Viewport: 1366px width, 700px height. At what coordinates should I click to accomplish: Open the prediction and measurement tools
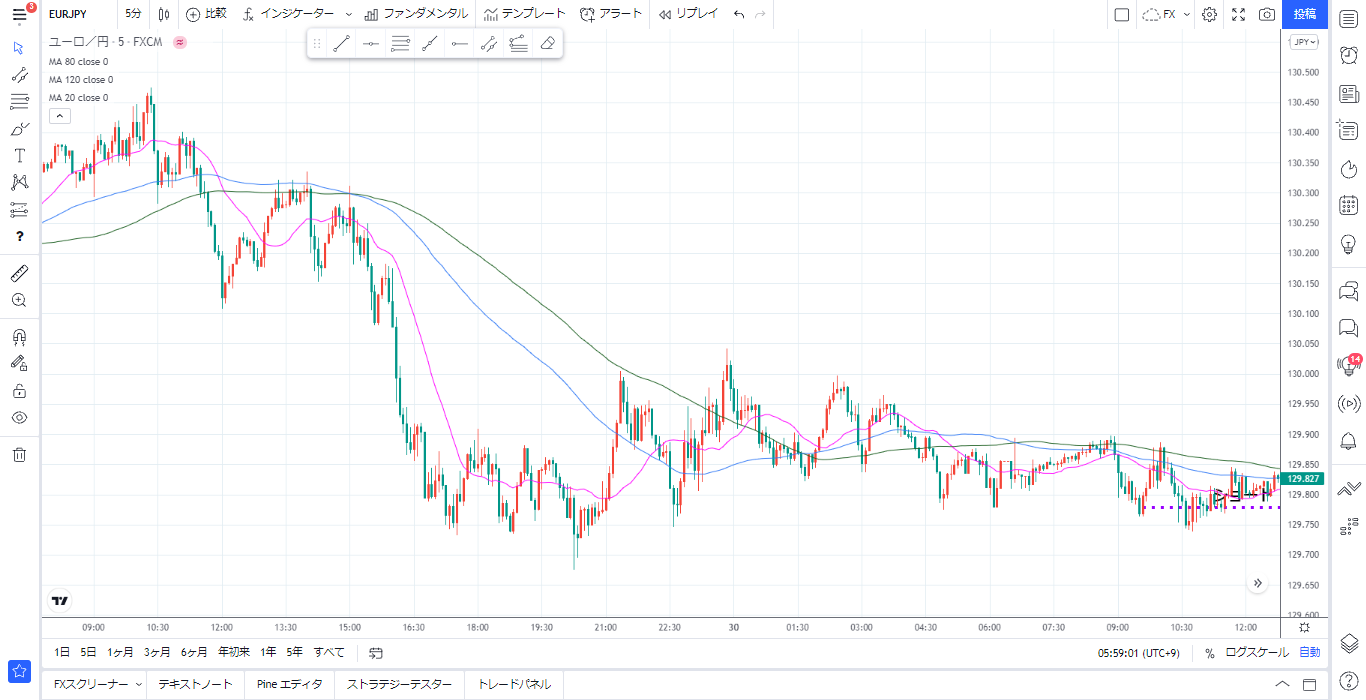click(19, 209)
